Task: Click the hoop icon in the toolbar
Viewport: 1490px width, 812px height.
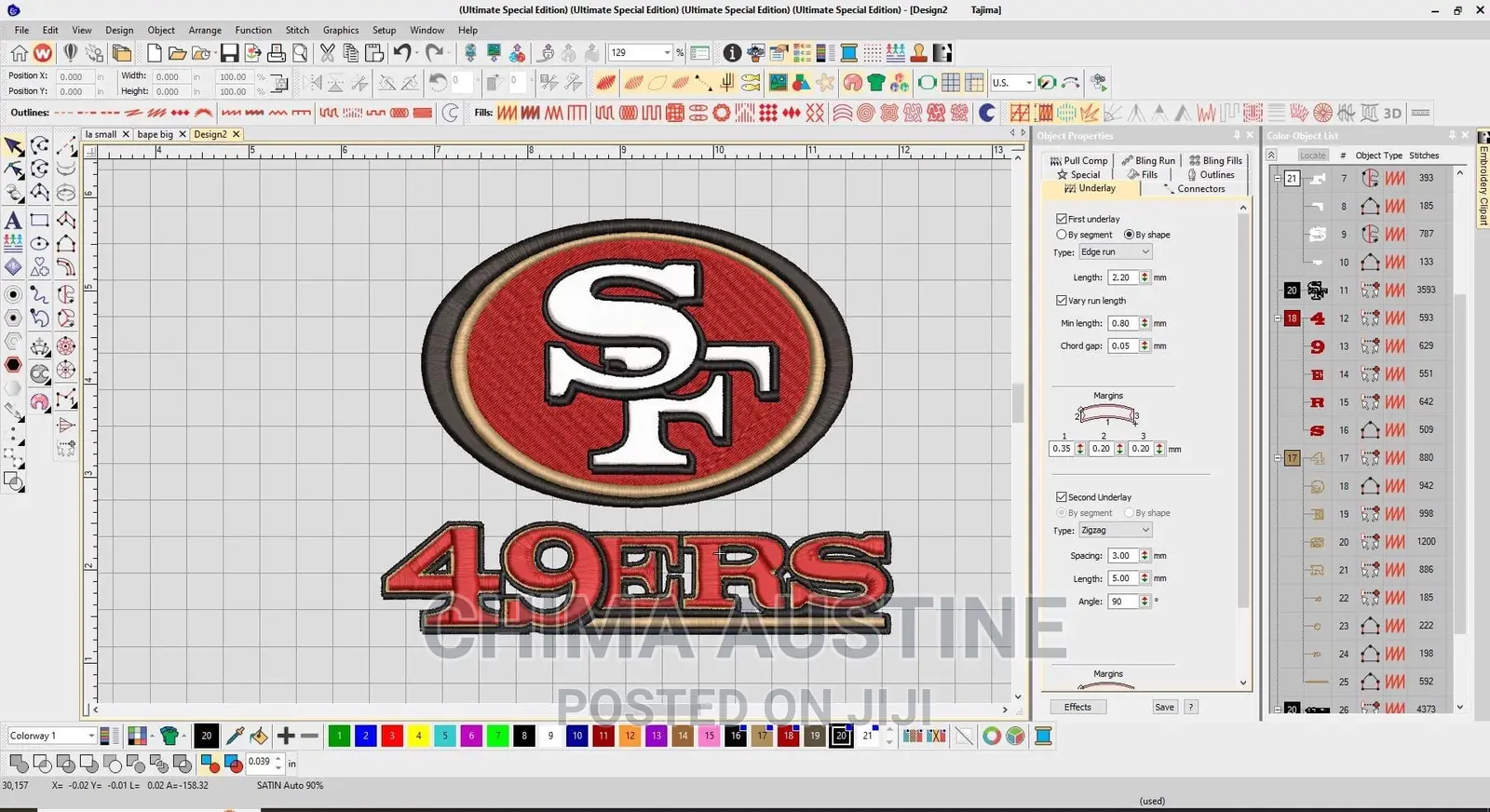Action: 927,83
